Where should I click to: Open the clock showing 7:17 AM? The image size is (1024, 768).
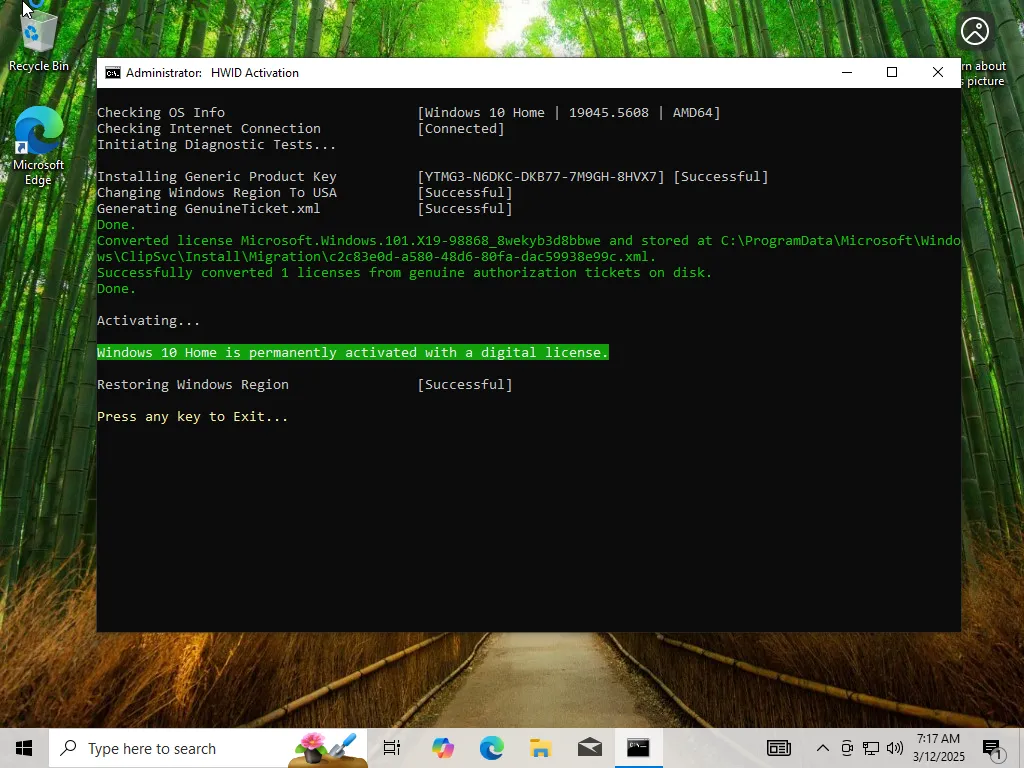[x=938, y=748]
